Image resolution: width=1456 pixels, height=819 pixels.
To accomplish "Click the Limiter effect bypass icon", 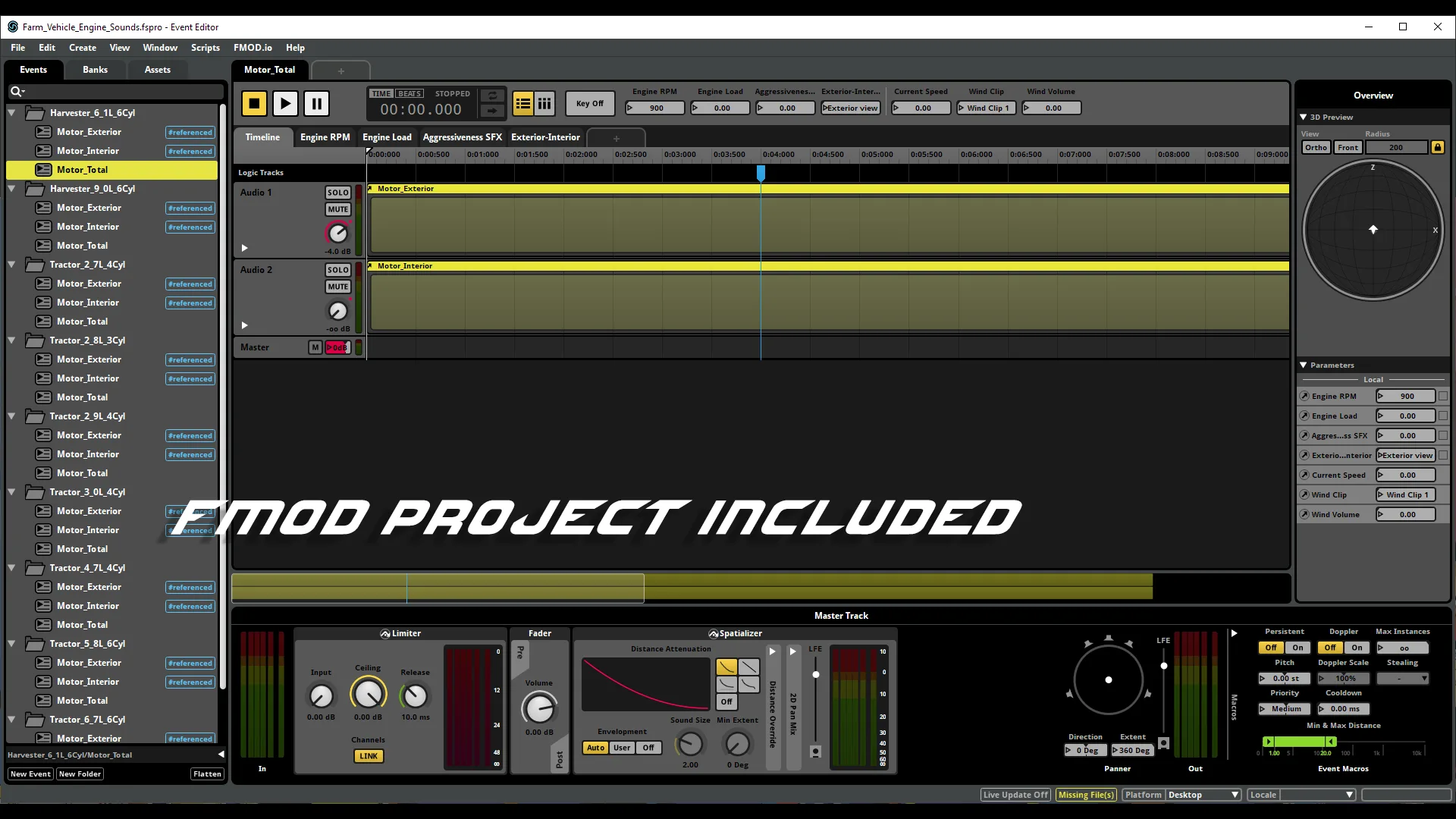I will pyautogui.click(x=385, y=634).
